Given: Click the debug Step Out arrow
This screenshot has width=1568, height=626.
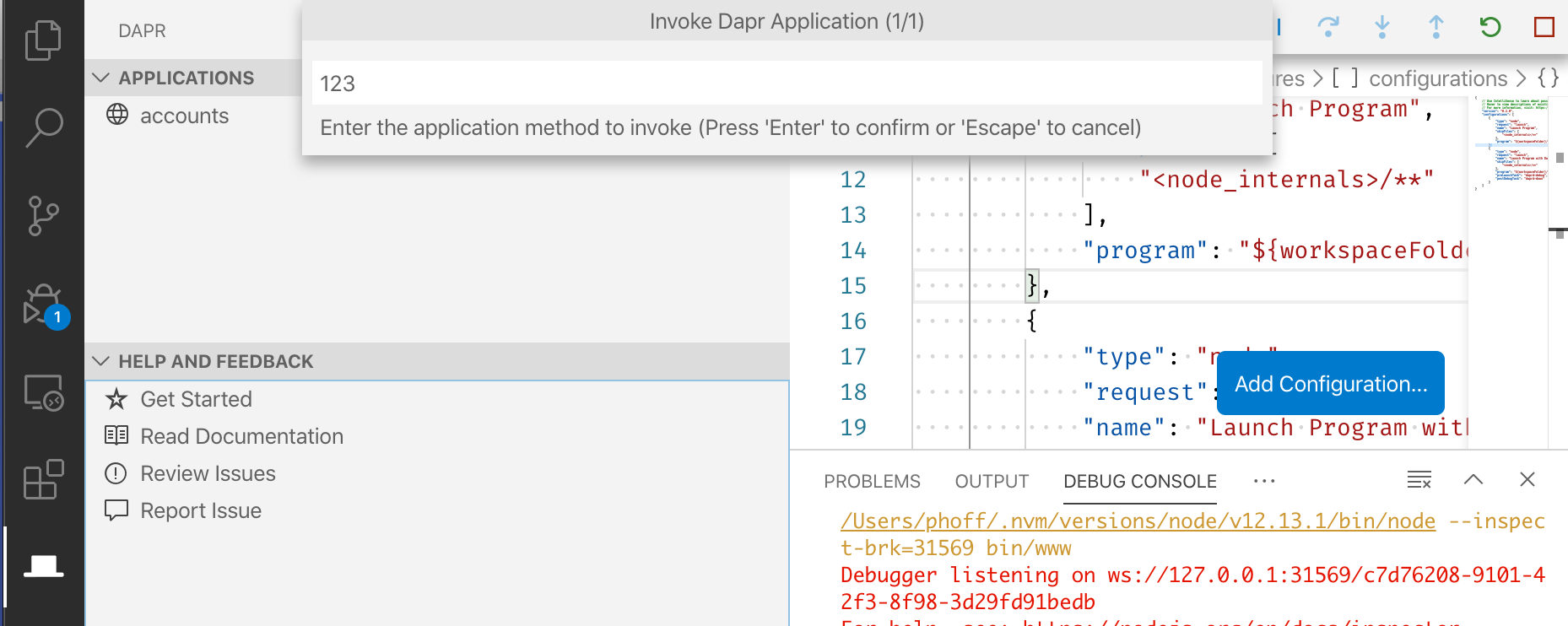Looking at the screenshot, I should (x=1436, y=27).
